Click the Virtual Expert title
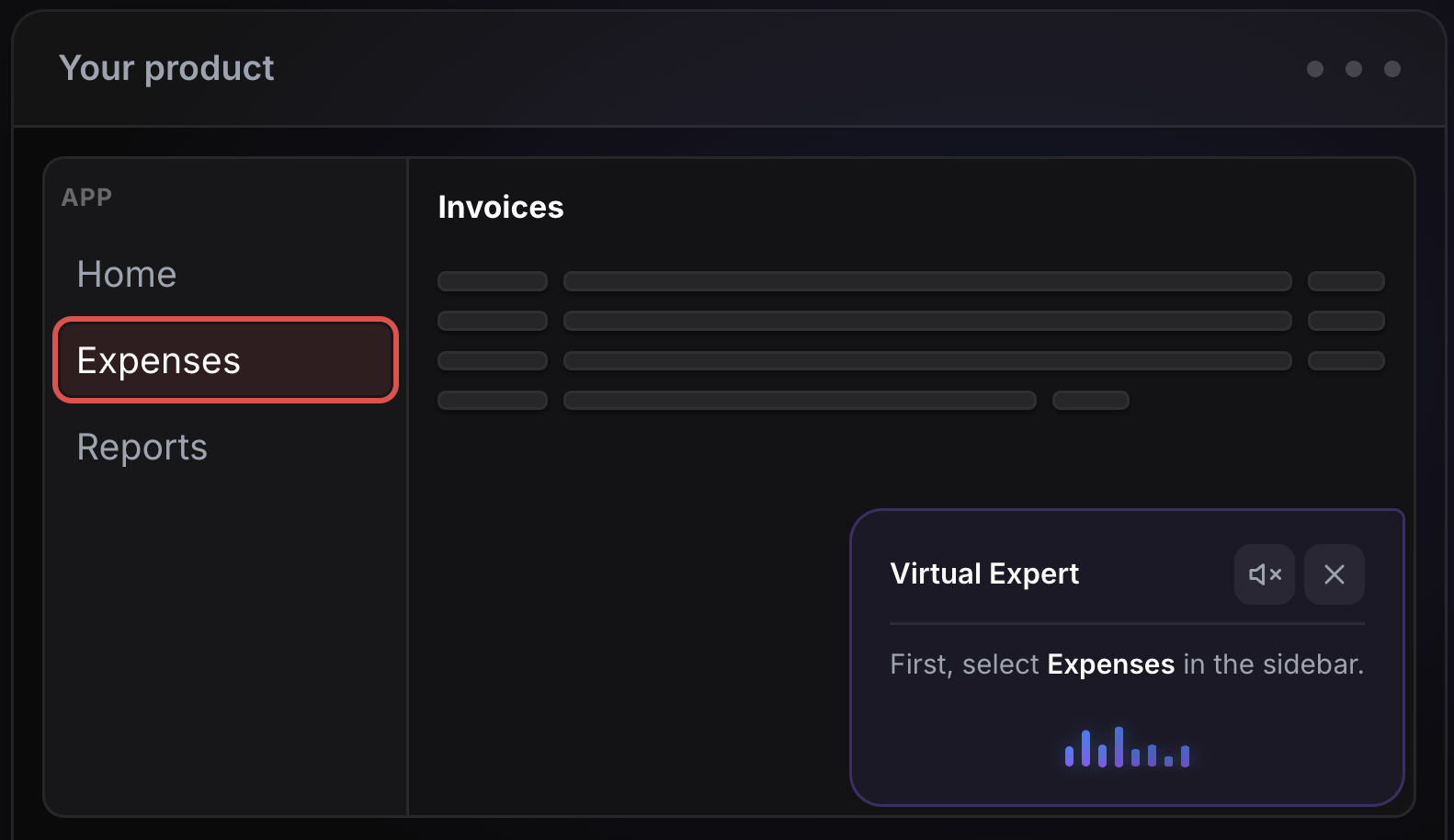Image resolution: width=1454 pixels, height=840 pixels. click(x=983, y=573)
